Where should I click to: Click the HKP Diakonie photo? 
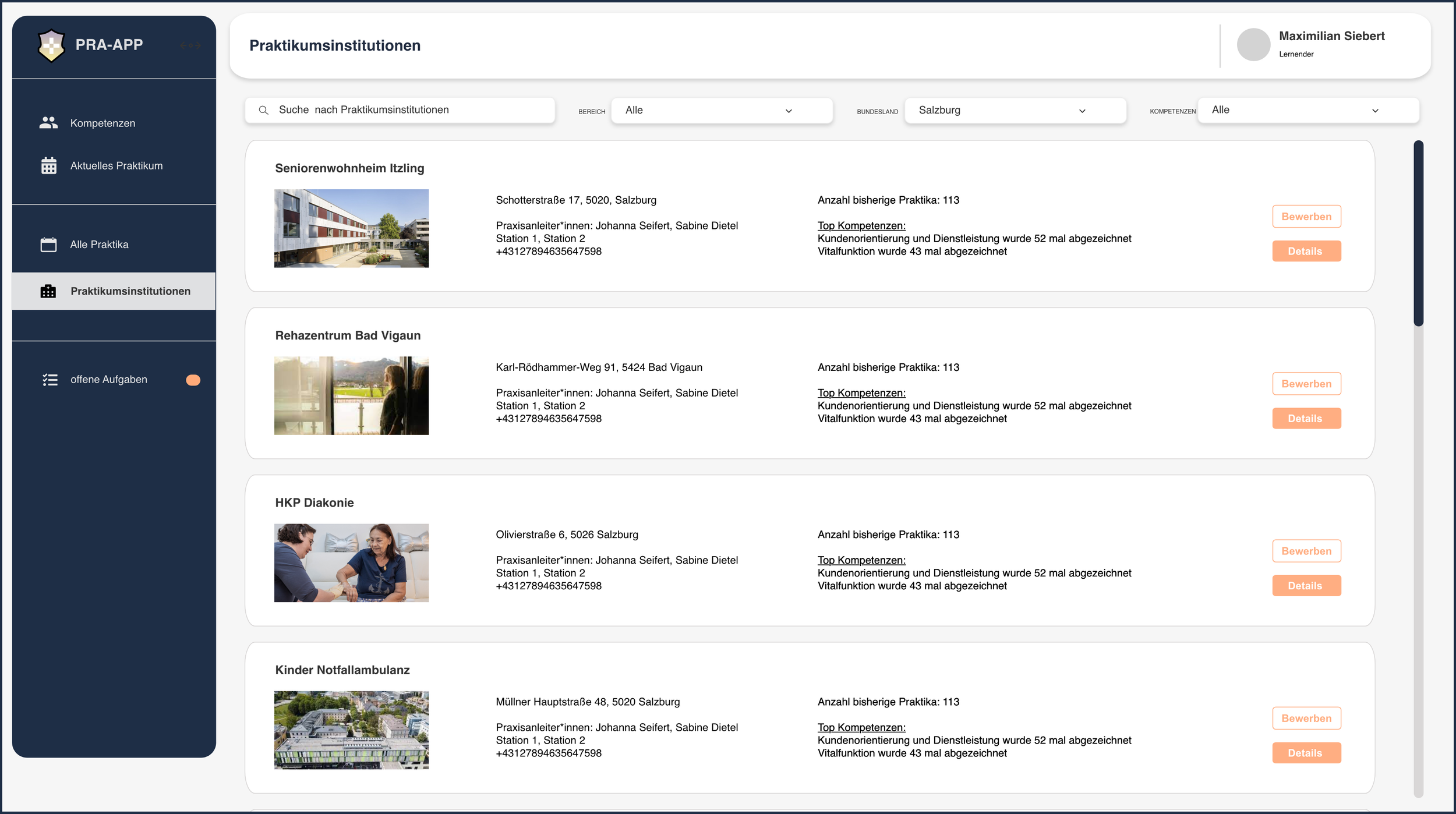[351, 562]
